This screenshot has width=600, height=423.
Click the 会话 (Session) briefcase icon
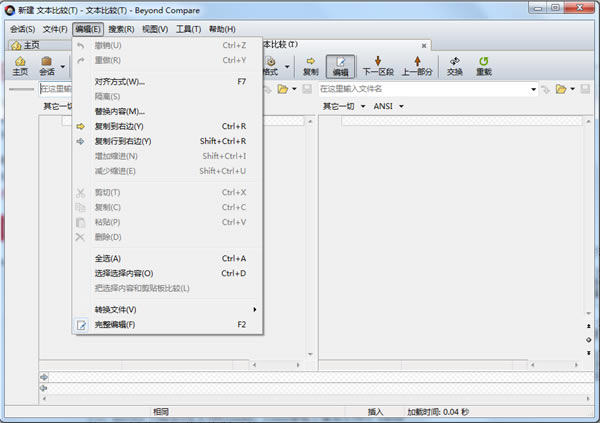[47, 66]
